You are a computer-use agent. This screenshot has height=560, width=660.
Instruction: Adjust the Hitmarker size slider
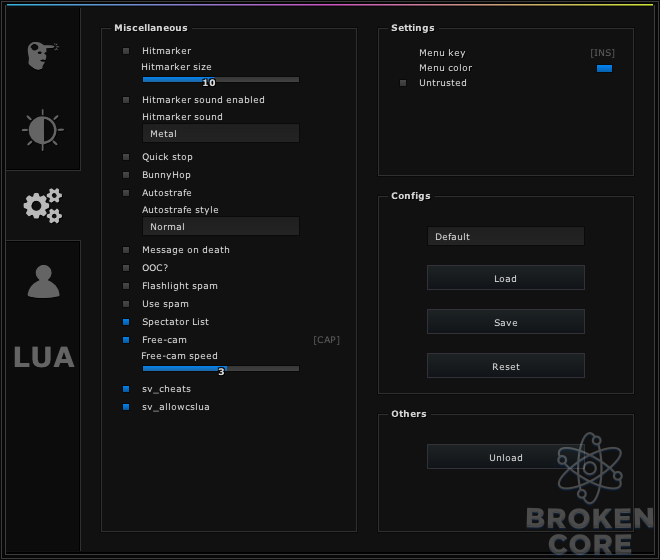[221, 80]
